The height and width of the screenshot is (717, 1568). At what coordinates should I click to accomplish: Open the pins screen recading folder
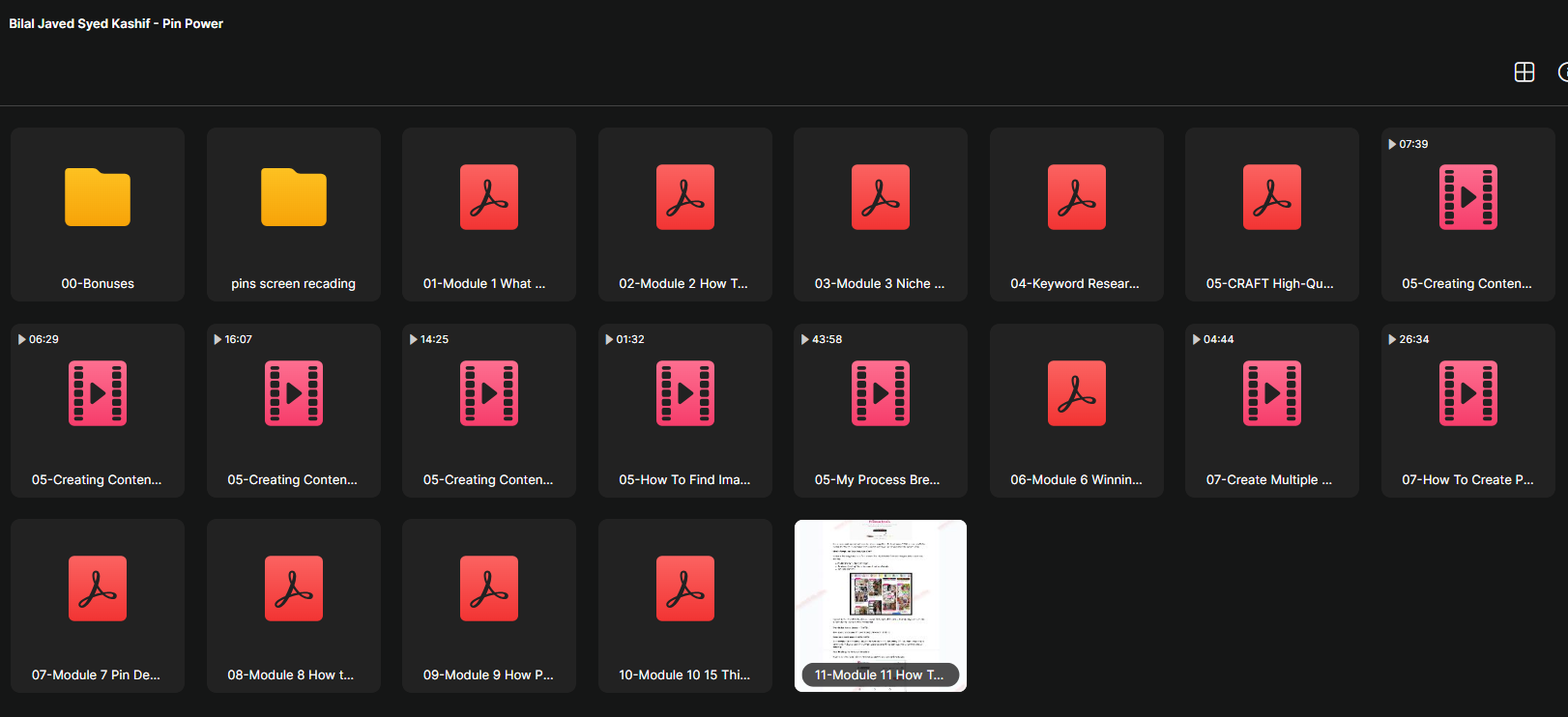[x=294, y=215]
